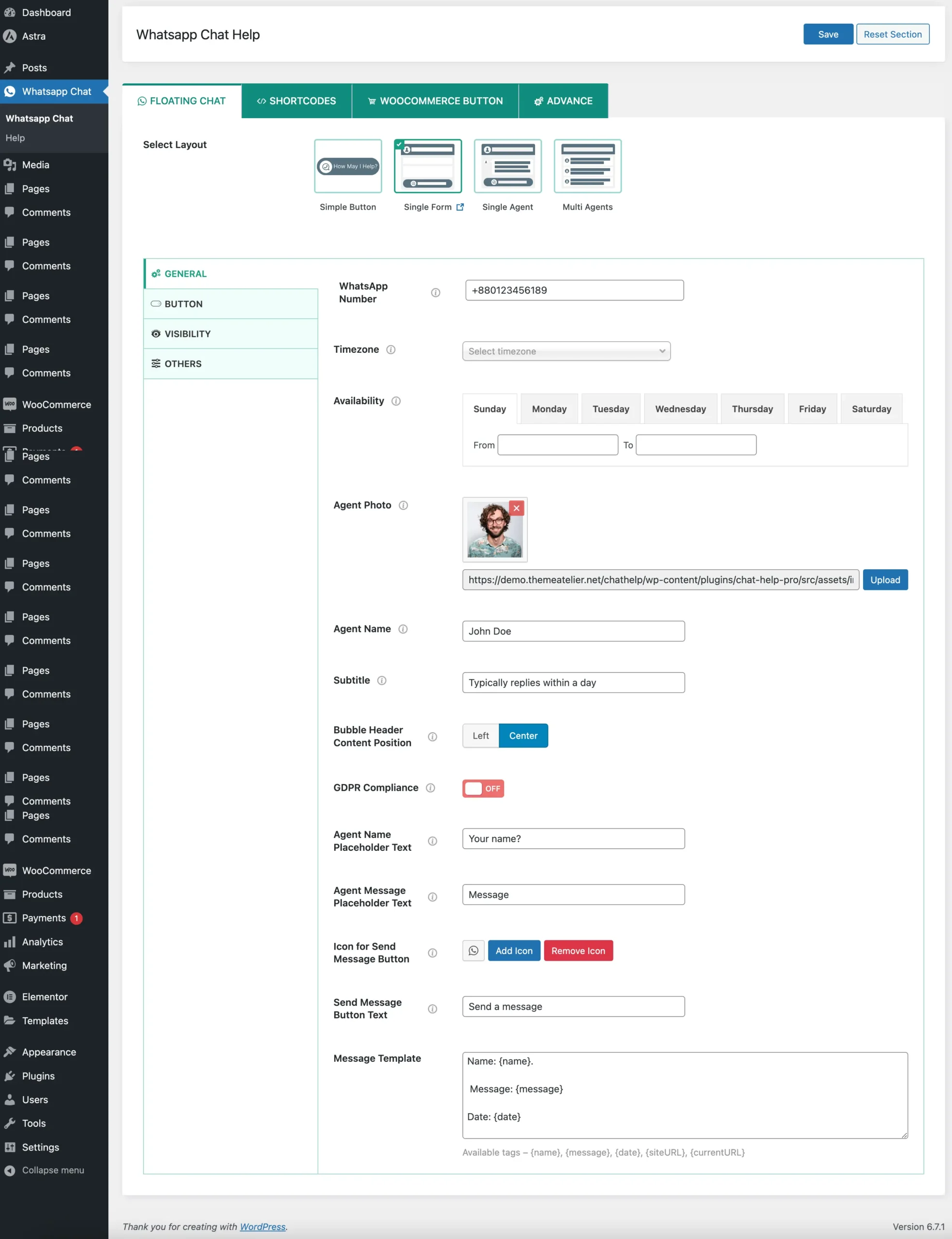The height and width of the screenshot is (1239, 952).
Task: Click the Agent Name Placeholder Text info icon
Action: click(x=432, y=841)
